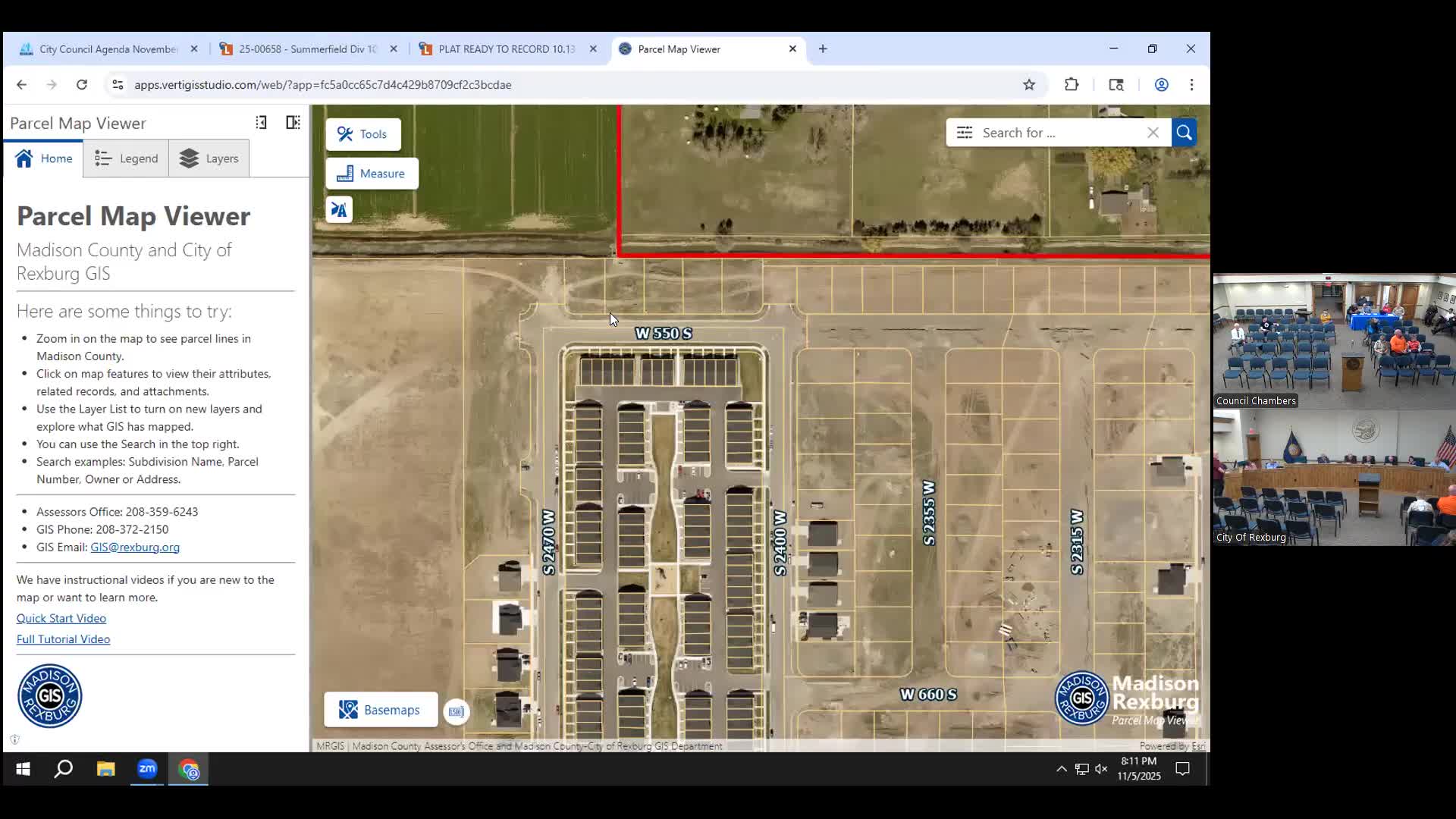Click the expand panel icon next to it
This screenshot has width=1456, height=819.
pyautogui.click(x=293, y=122)
